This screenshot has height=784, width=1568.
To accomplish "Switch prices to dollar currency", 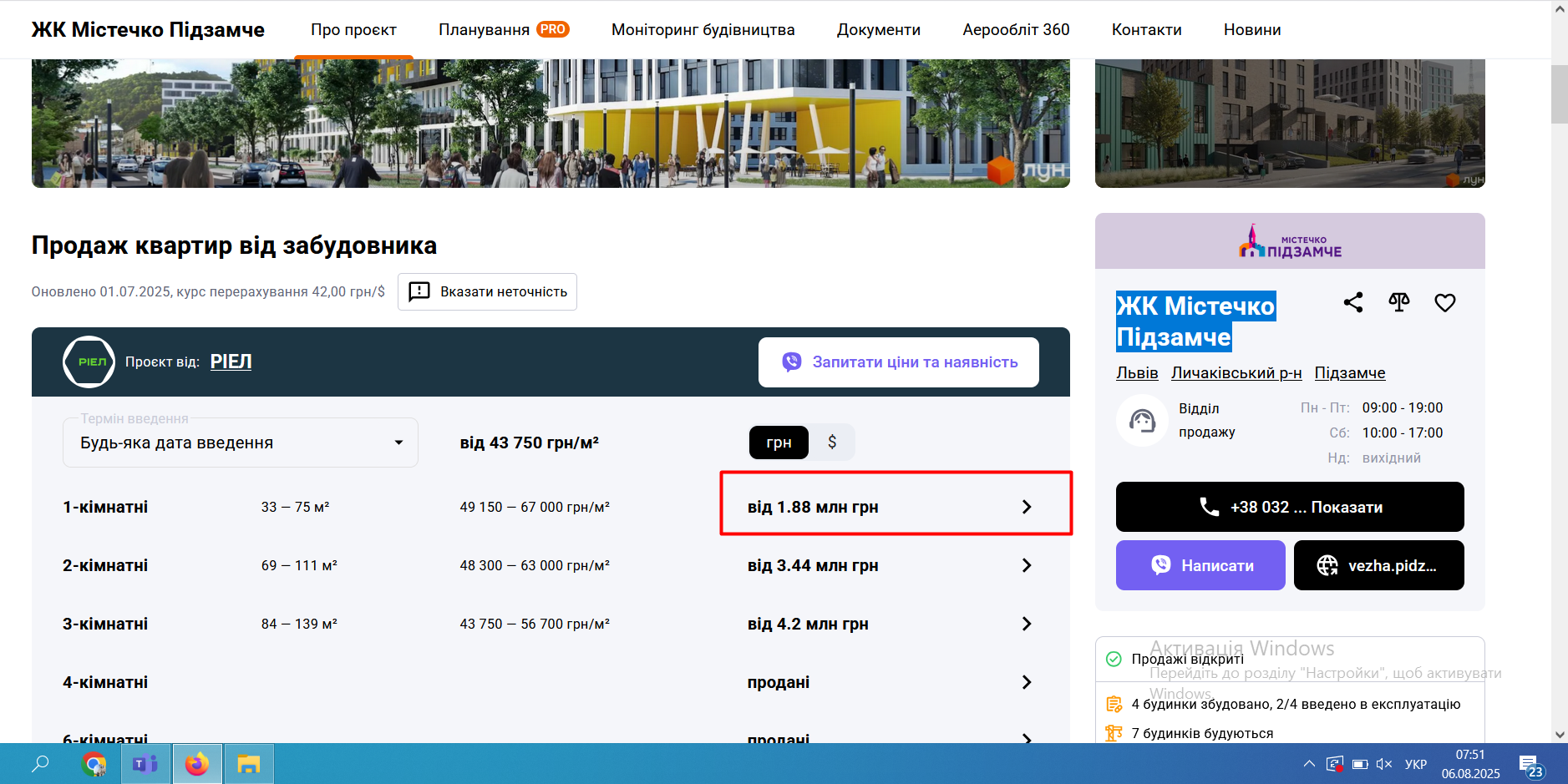I will pos(832,443).
